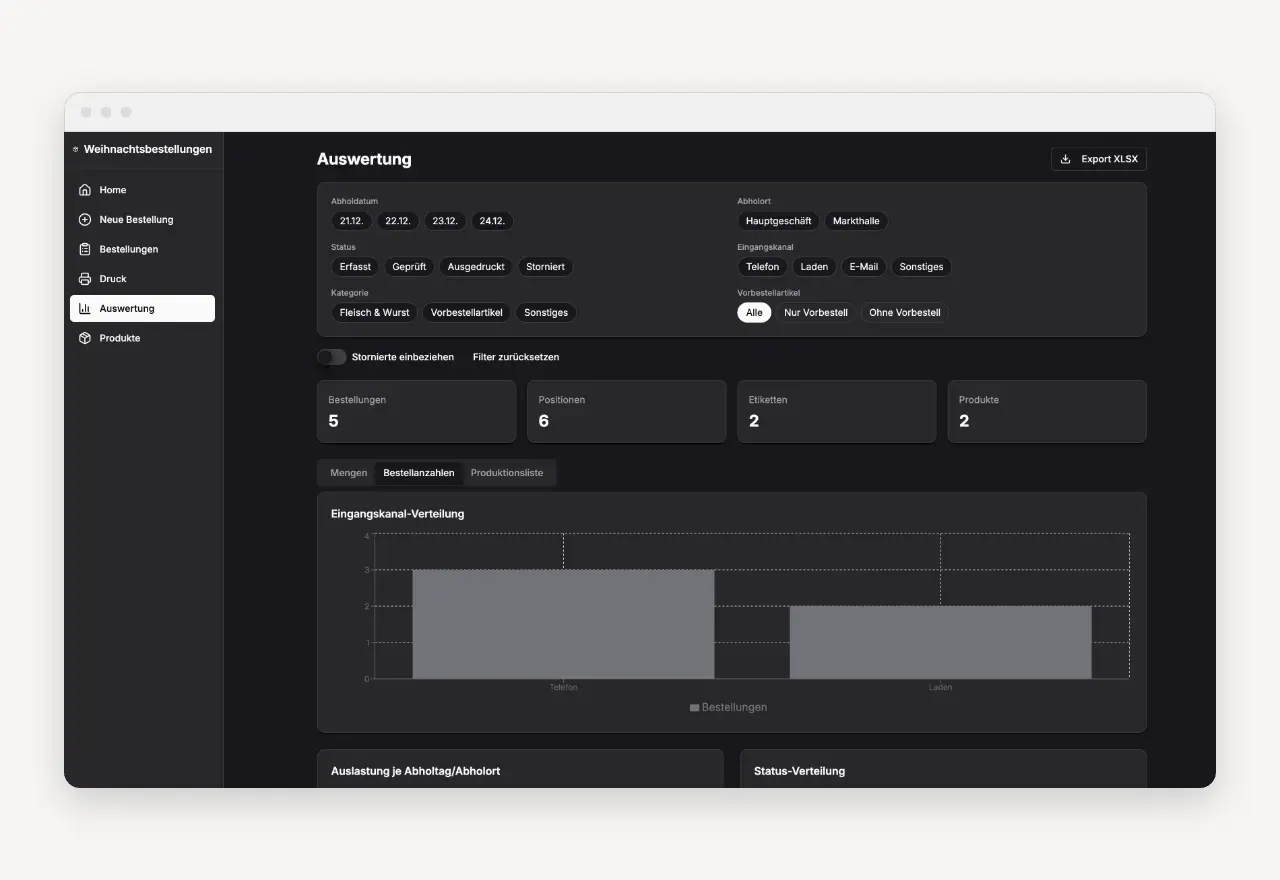This screenshot has height=880, width=1280.
Task: Click the download icon on Export XLSX
Action: 1066,159
